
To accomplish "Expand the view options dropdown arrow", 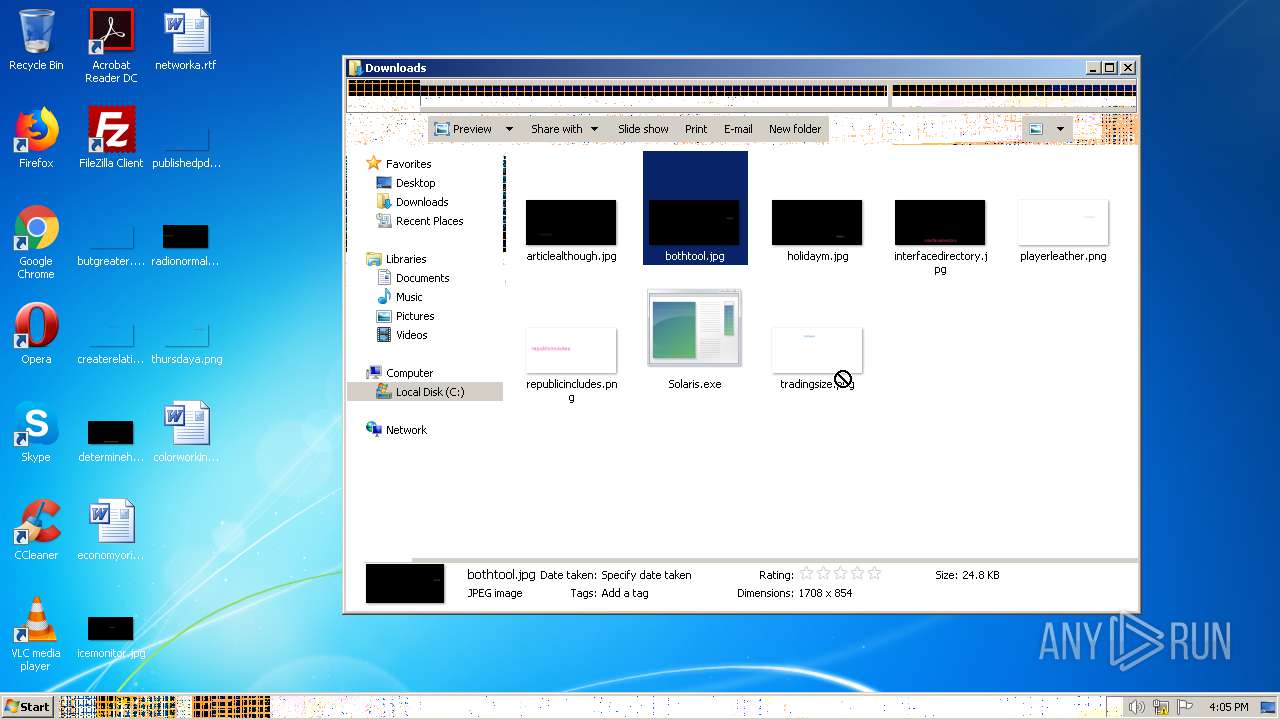I will pos(1060,129).
